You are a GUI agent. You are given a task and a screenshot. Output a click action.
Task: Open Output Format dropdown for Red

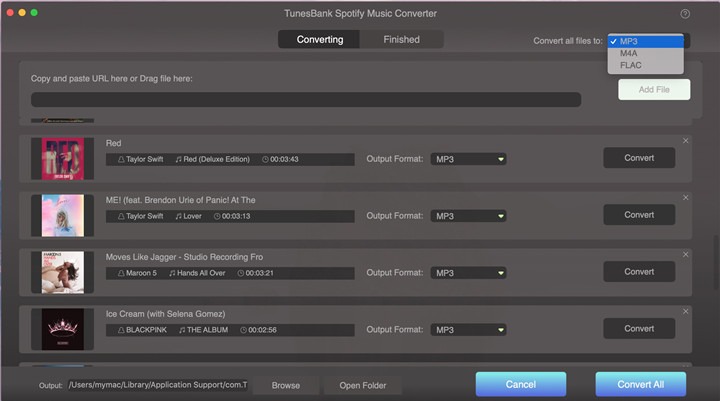click(x=468, y=159)
